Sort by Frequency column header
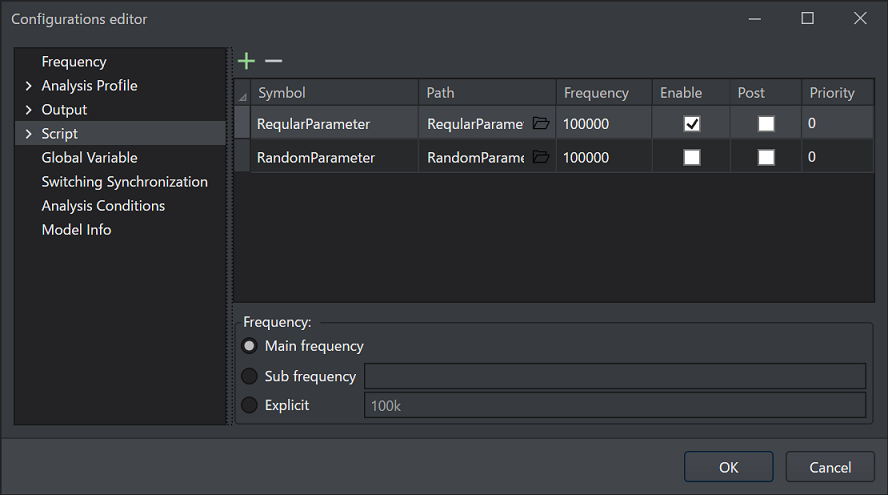 (604, 93)
